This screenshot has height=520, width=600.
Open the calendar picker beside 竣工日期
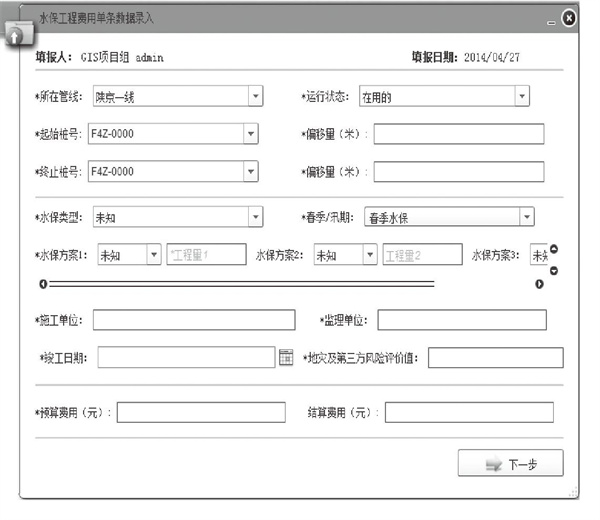pos(285,357)
